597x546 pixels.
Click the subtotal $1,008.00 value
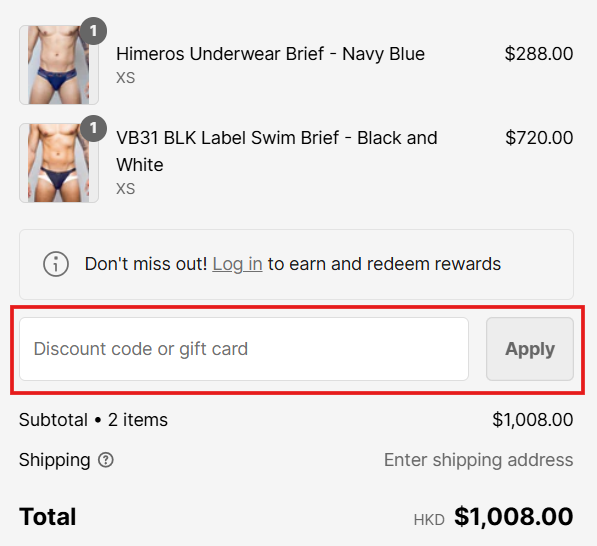pyautogui.click(x=533, y=420)
